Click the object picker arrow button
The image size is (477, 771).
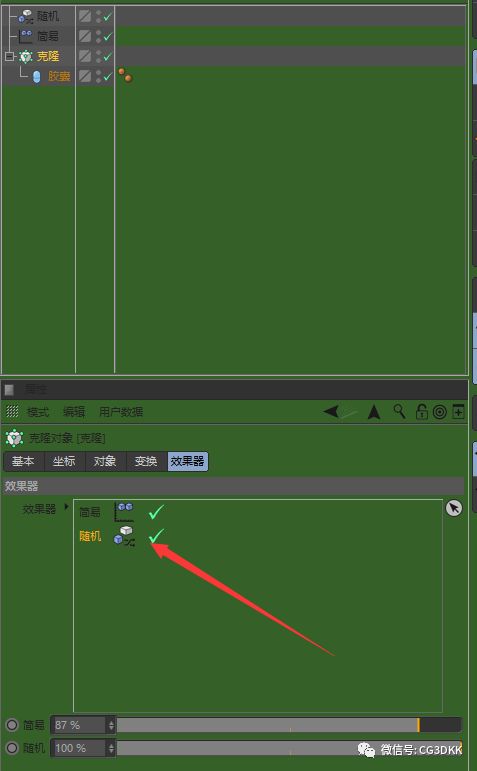click(x=454, y=508)
